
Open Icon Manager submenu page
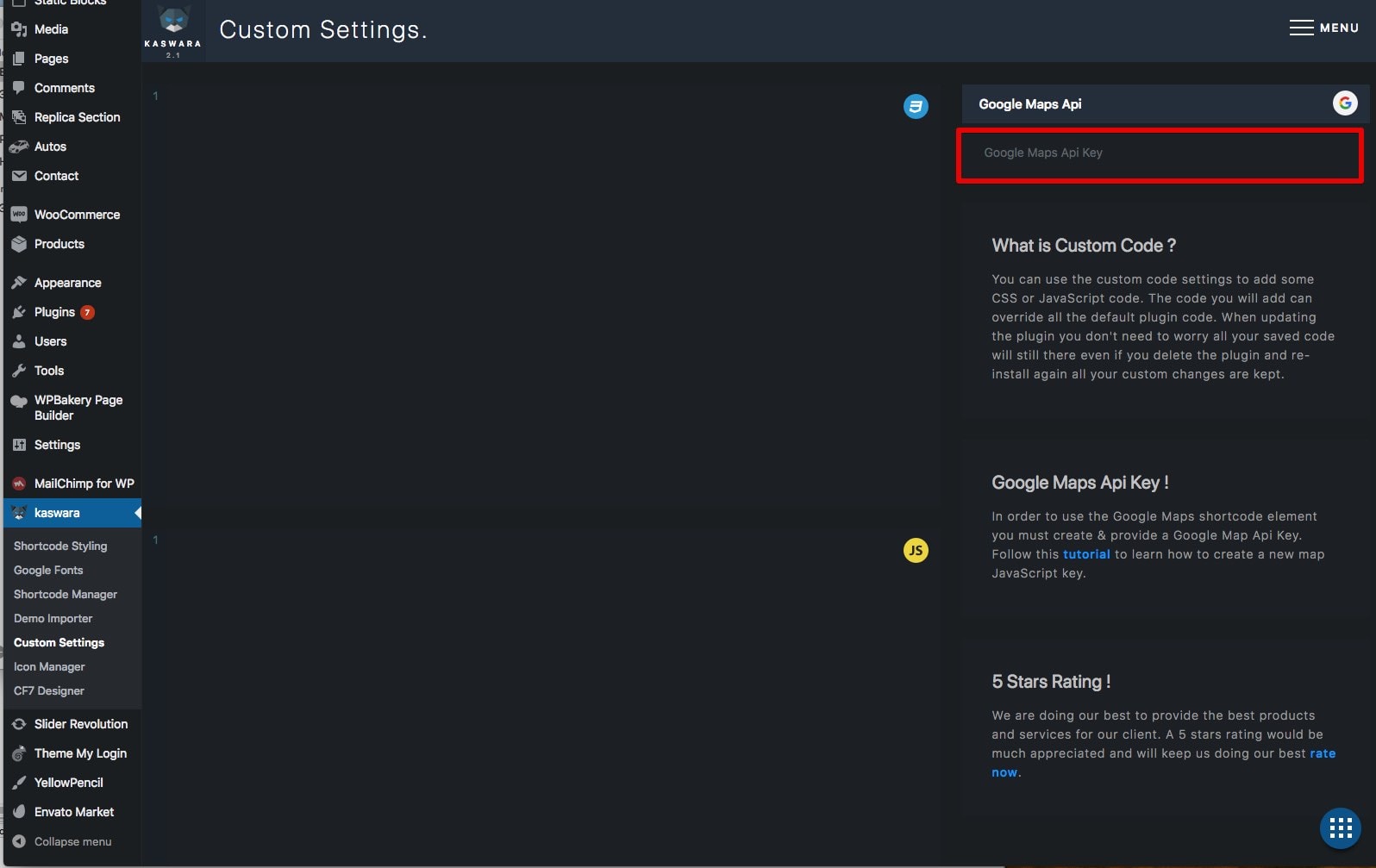coord(49,666)
